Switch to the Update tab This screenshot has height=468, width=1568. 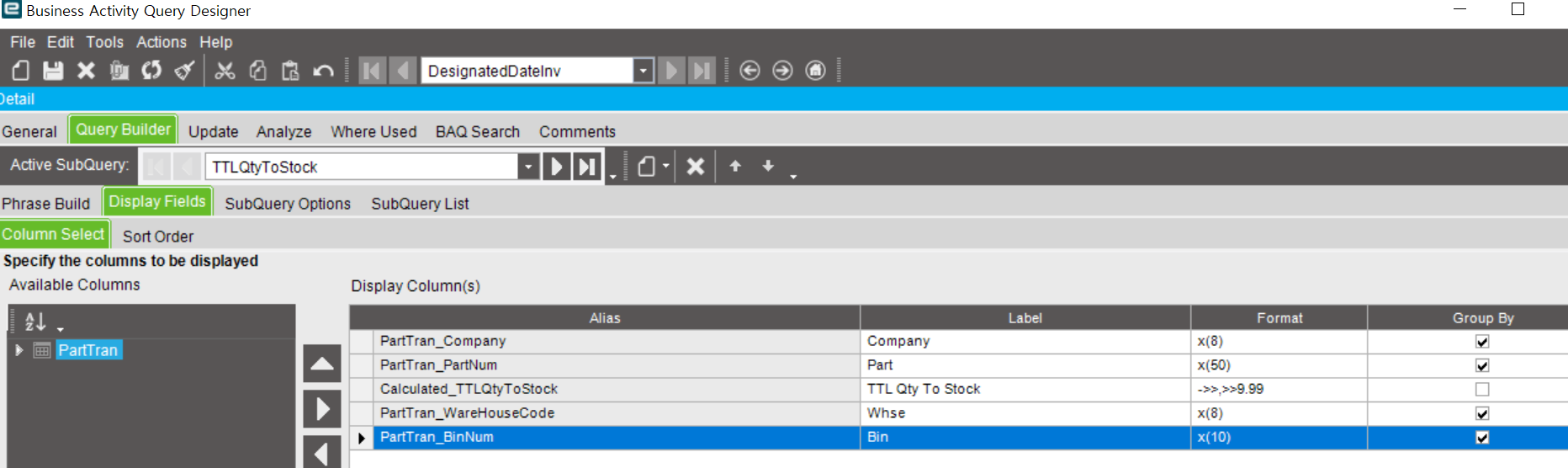[214, 132]
